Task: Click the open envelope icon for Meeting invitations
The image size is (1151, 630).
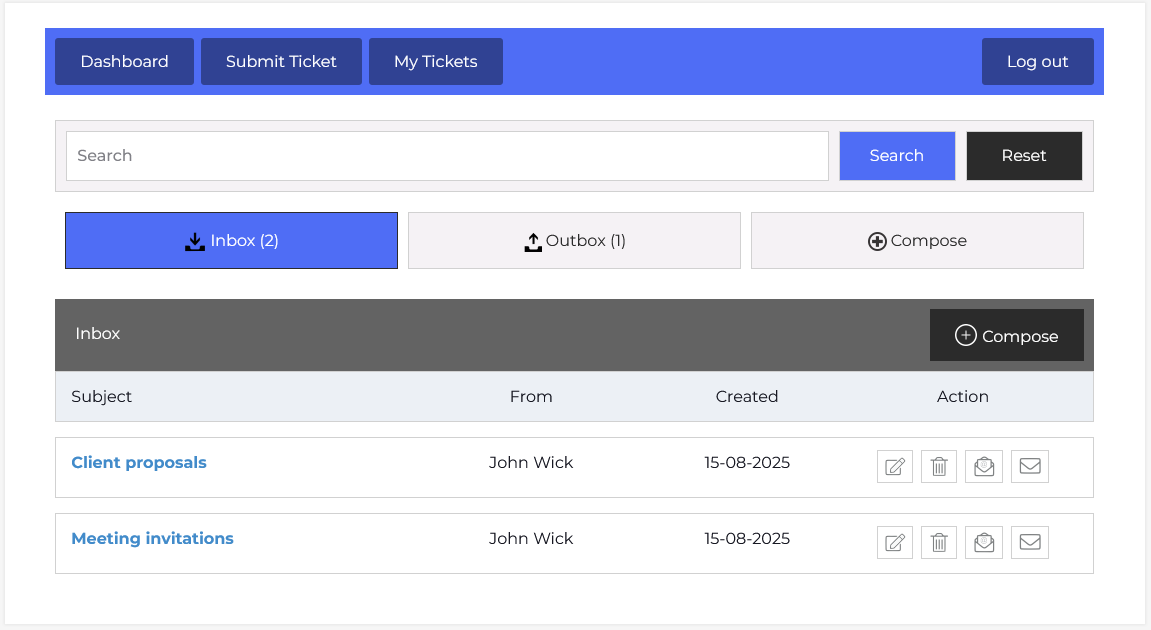Action: click(x=984, y=542)
